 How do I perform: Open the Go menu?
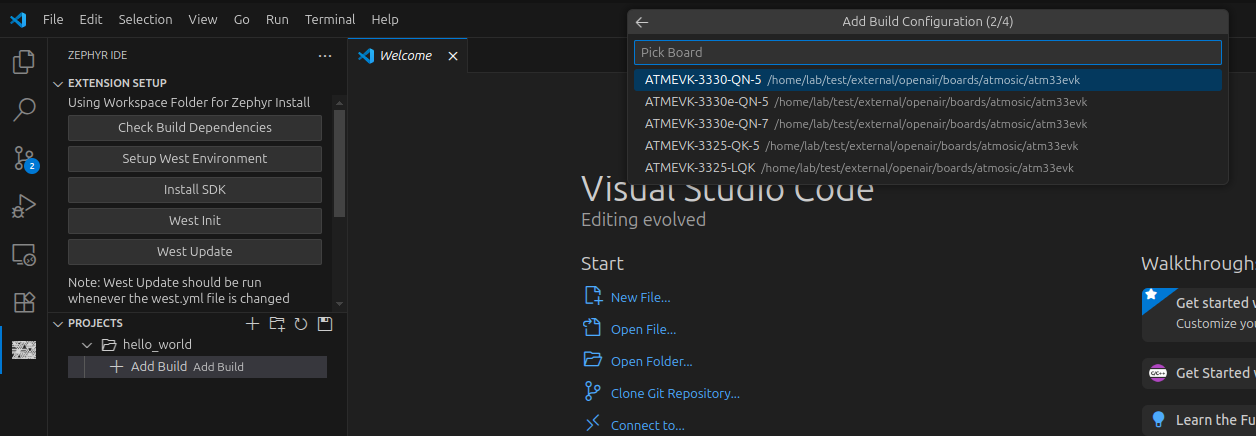point(242,19)
